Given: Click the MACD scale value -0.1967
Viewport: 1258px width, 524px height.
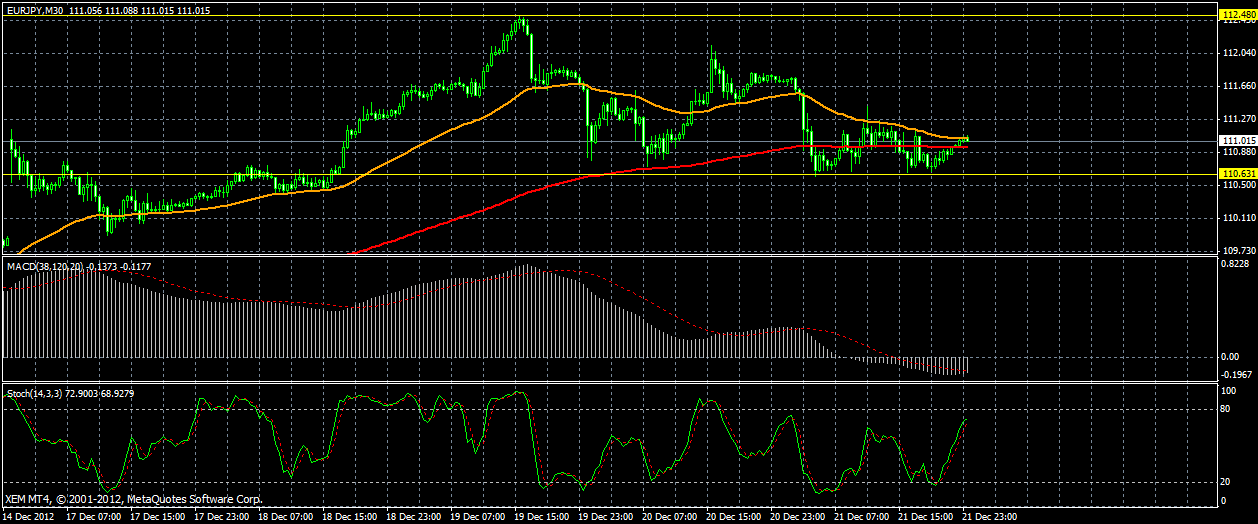Looking at the screenshot, I should [1237, 374].
